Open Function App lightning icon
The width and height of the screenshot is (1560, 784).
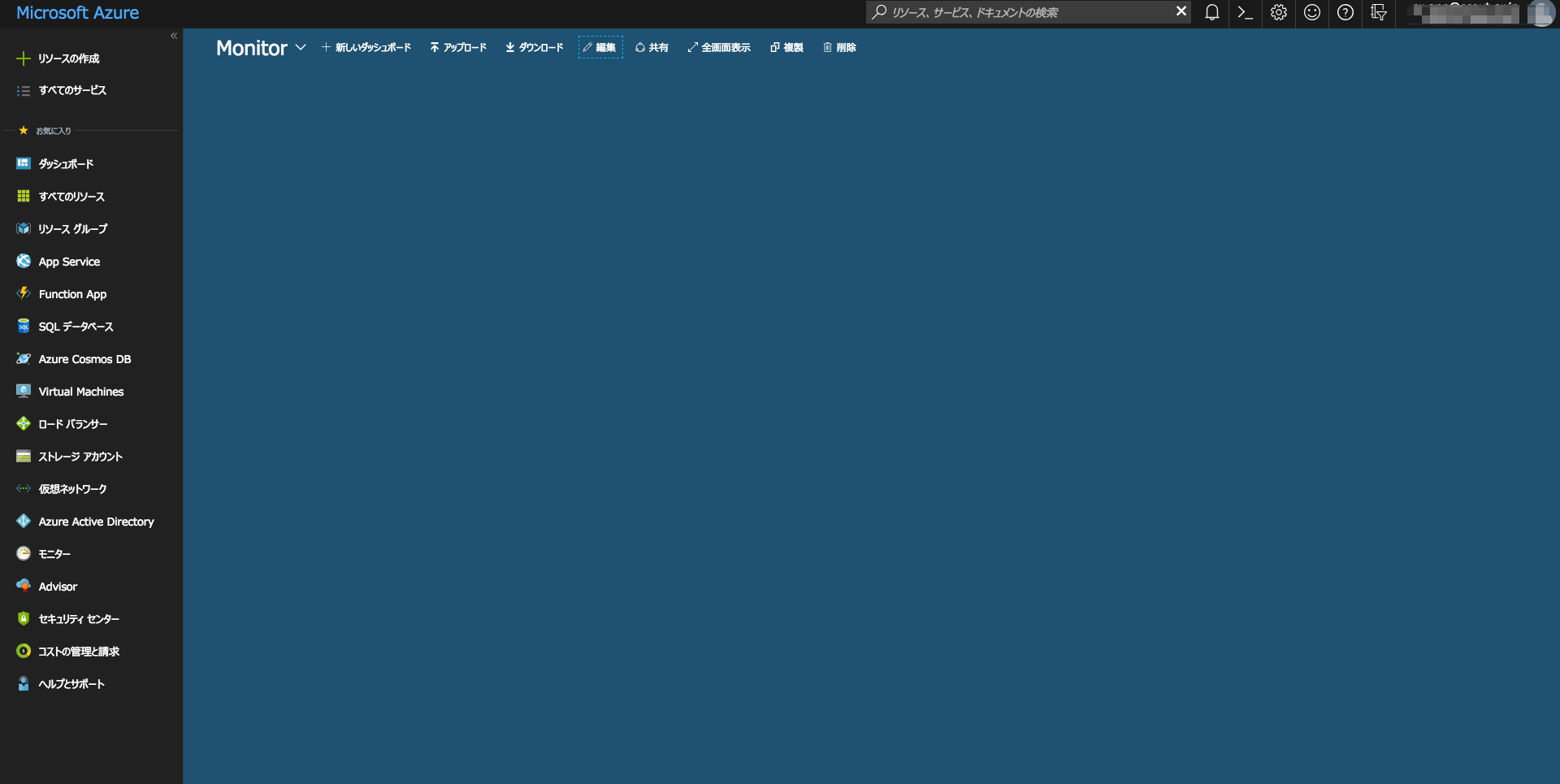(x=24, y=293)
